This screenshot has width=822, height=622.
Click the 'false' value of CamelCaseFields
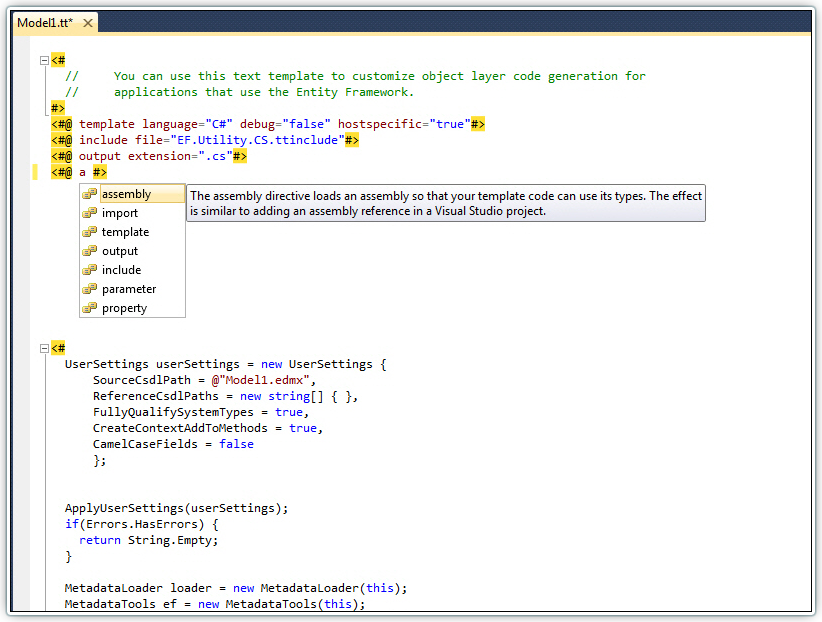pyautogui.click(x=236, y=444)
